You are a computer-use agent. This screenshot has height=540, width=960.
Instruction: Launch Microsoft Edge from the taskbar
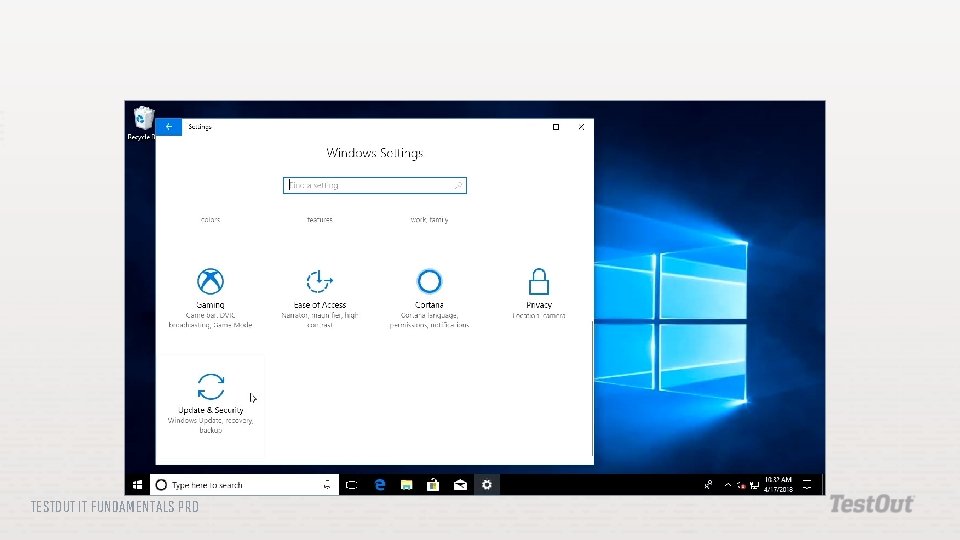pyautogui.click(x=380, y=485)
